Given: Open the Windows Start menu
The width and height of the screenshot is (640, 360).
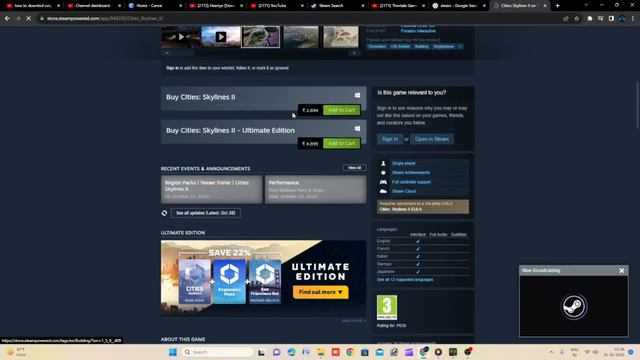Looking at the screenshot, I should tap(173, 352).
